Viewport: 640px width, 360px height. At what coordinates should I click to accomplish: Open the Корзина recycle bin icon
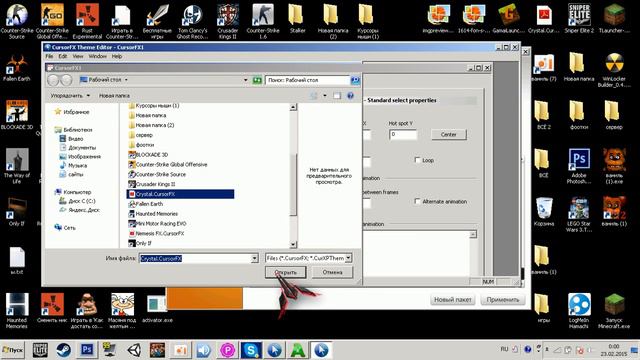click(x=544, y=211)
